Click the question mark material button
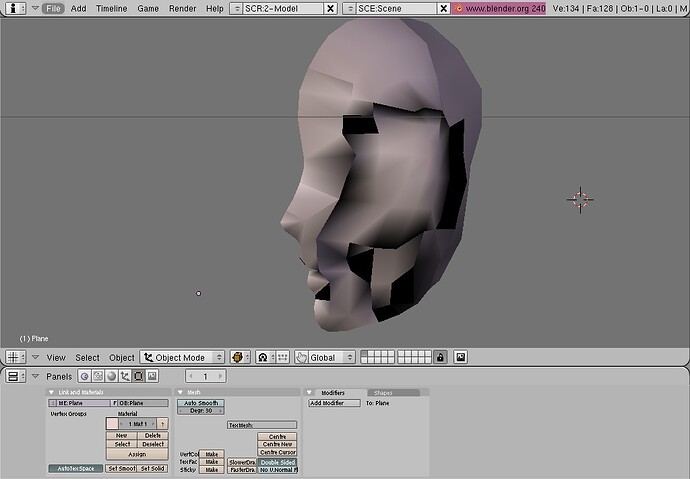The width and height of the screenshot is (690, 479). coord(162,424)
